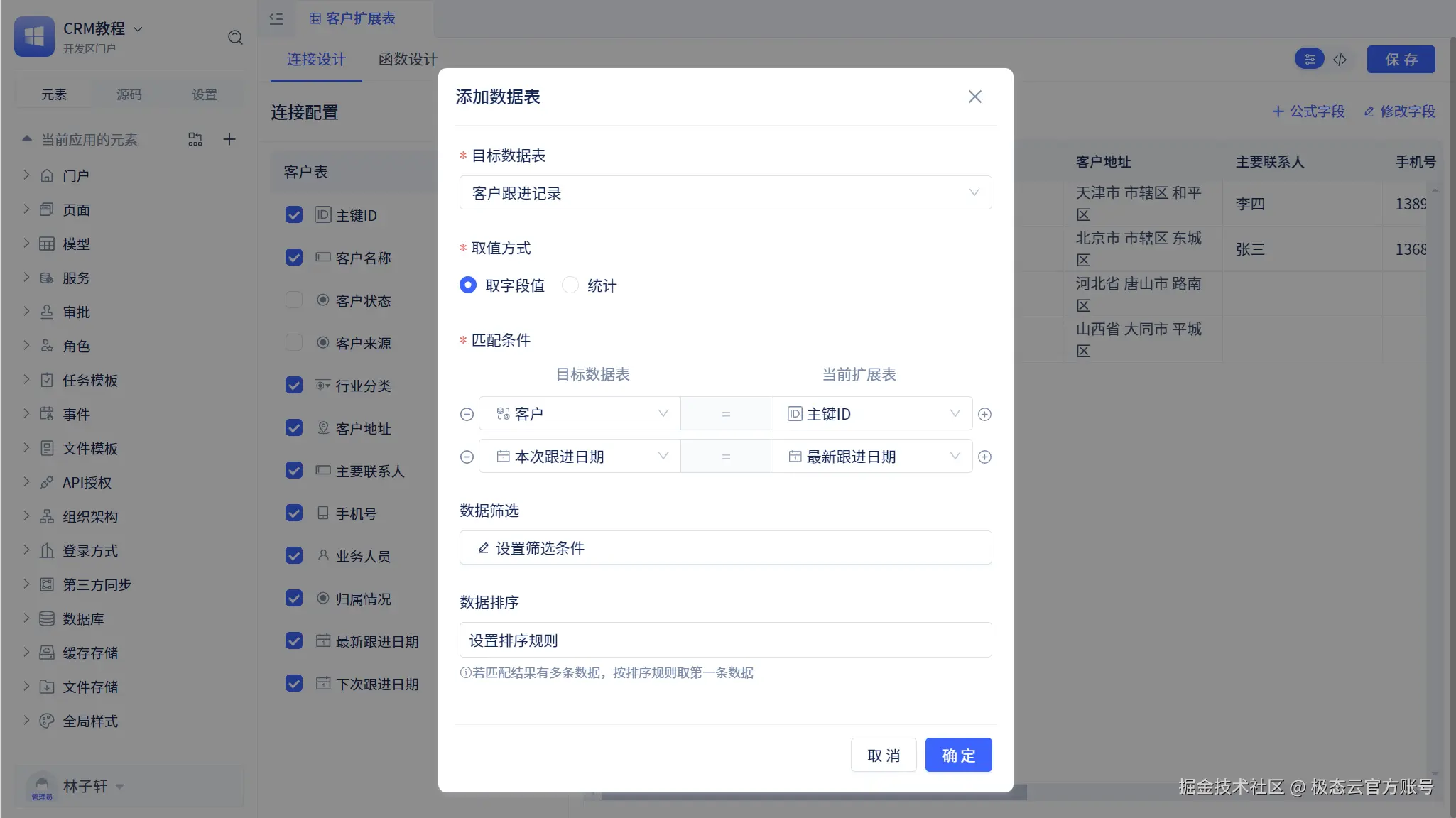
Task: Remove the 客户 match condition row
Action: pos(467,414)
